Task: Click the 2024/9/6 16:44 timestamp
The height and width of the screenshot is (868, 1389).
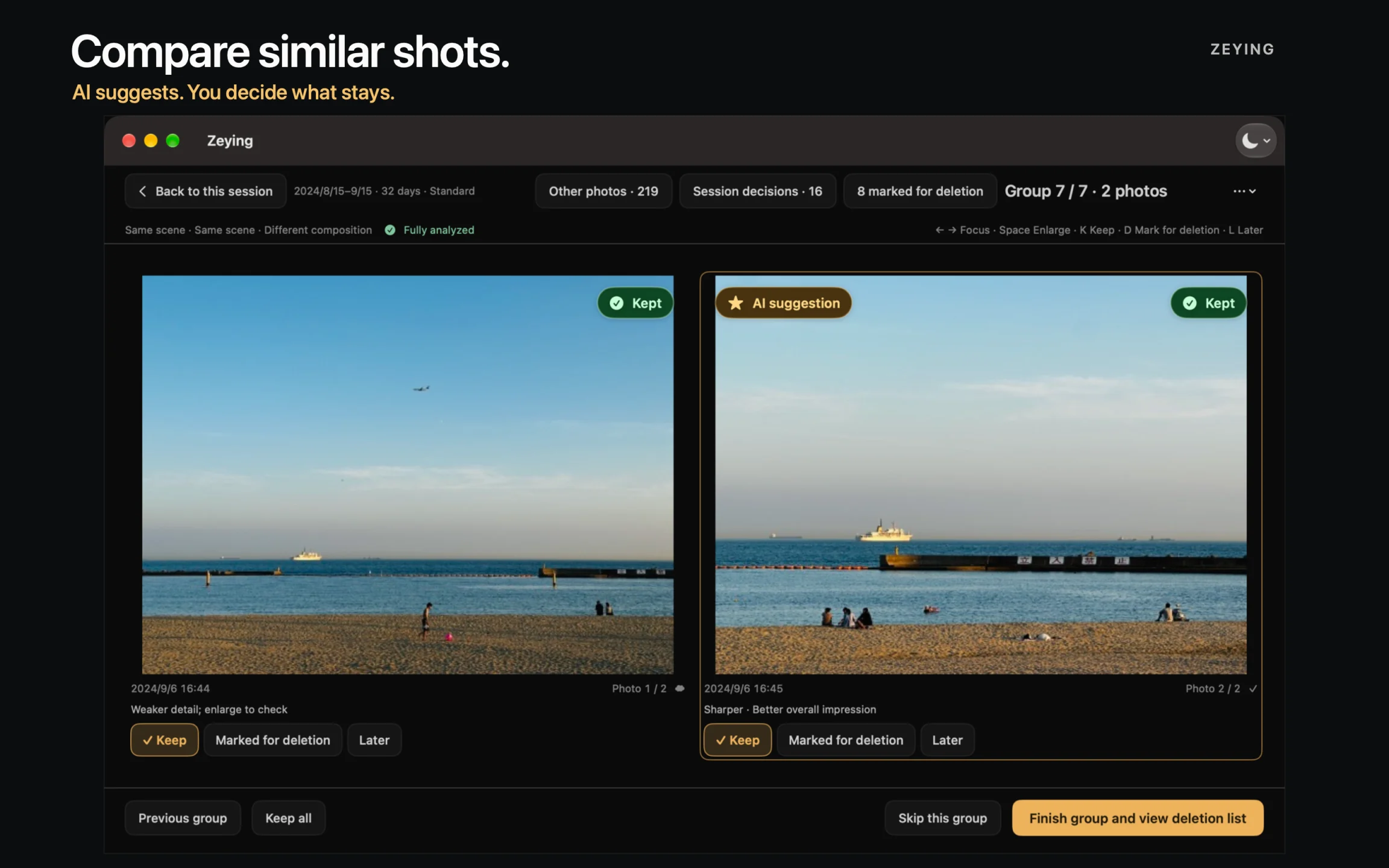Action: [x=171, y=688]
